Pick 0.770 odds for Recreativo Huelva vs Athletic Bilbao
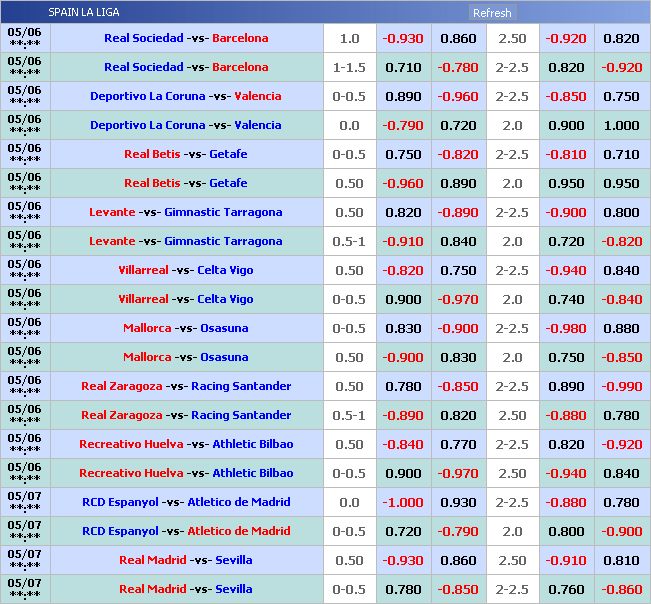651x604 pixels. 458,444
